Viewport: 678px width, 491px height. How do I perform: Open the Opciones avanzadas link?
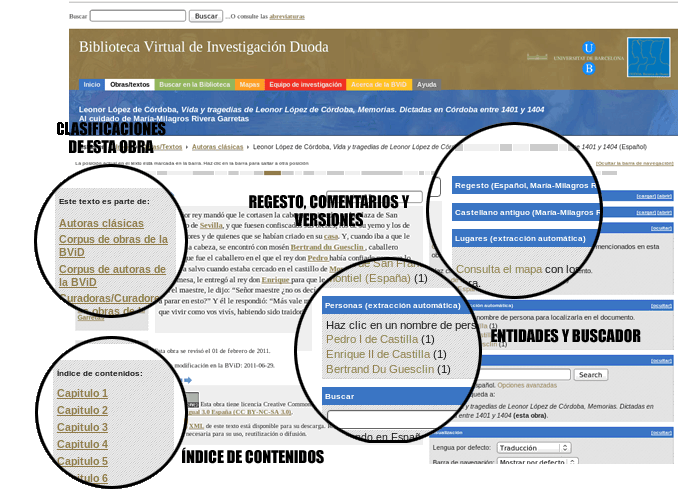pos(527,385)
